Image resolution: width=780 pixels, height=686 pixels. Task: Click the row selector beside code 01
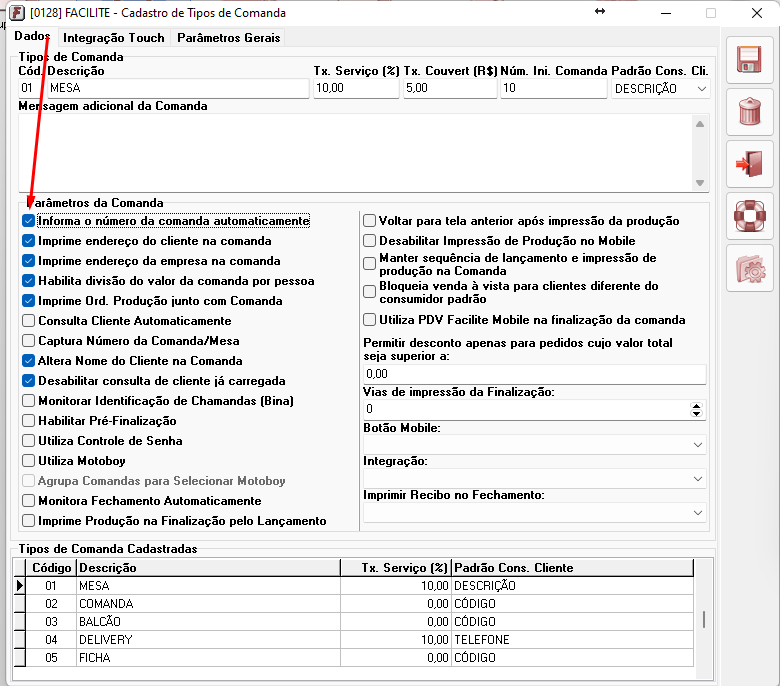(x=19, y=586)
